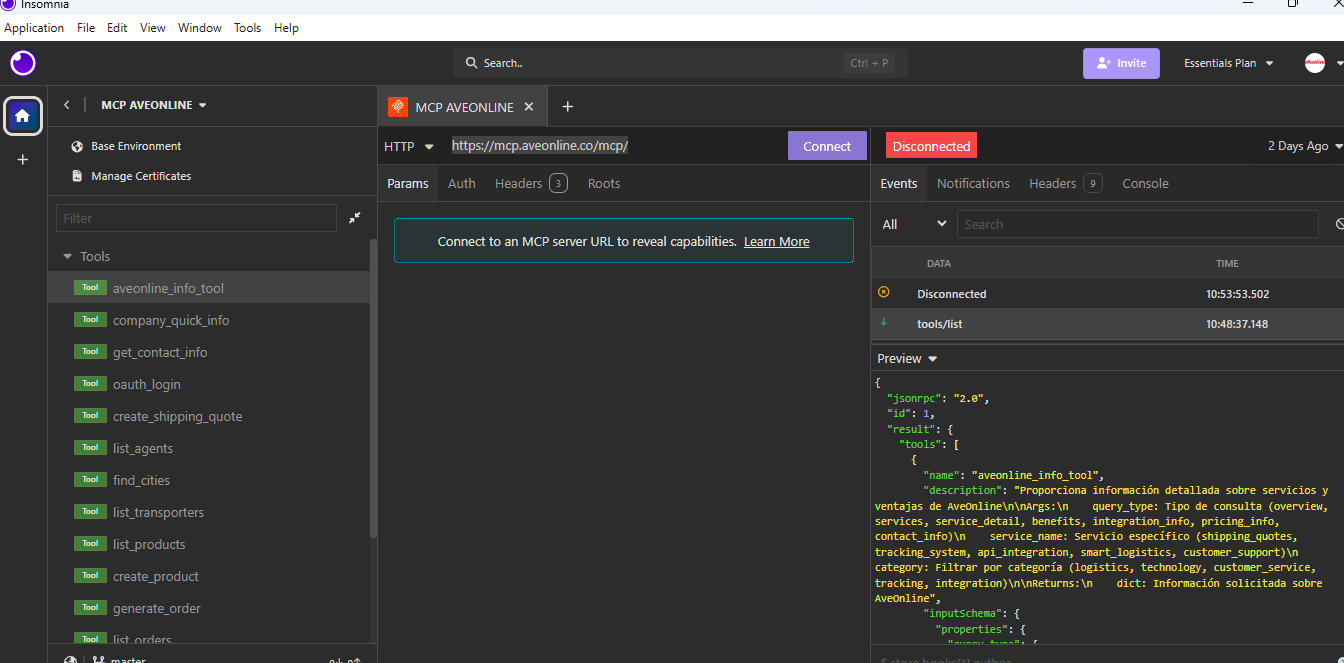Select the list_transporters tool
This screenshot has width=1344, height=663.
click(x=209, y=512)
